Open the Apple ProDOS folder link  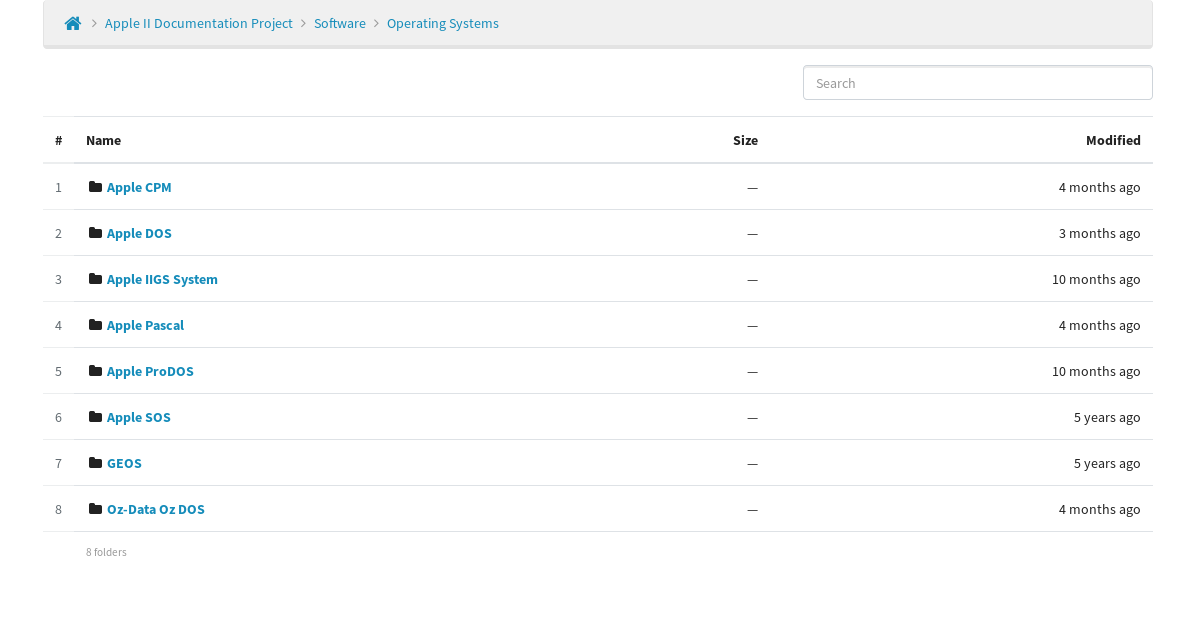click(150, 371)
